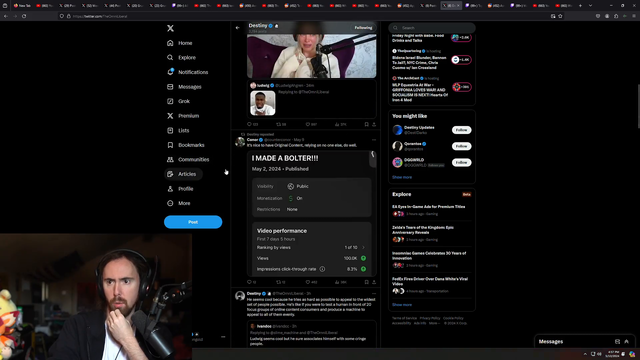The width and height of the screenshot is (640, 360).
Task: Open account switcher dots near bottom-left profile
Action: [223, 337]
